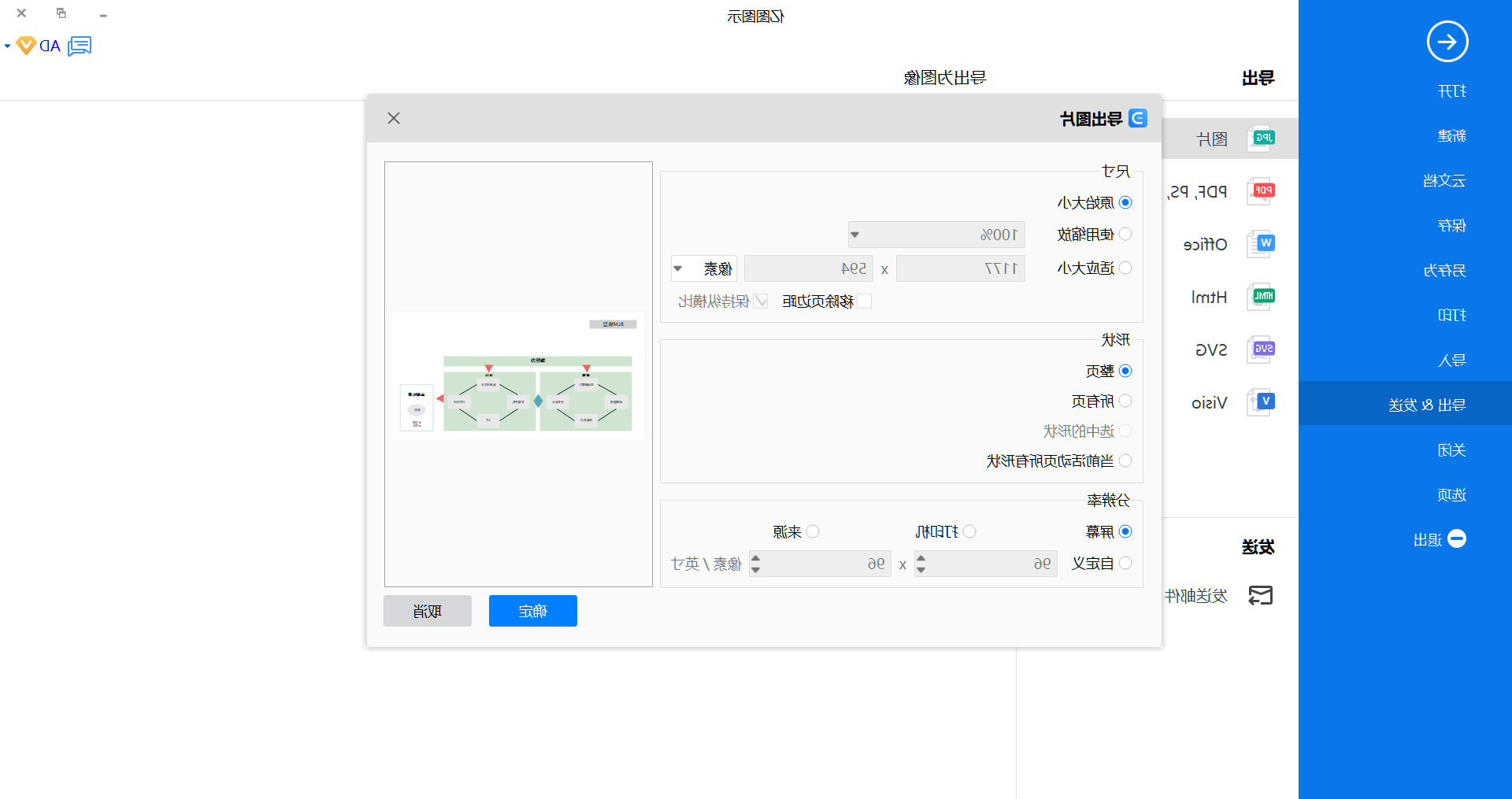1512x799 pixels.
Task: Select 来源 resolution radio button
Action: (x=813, y=531)
